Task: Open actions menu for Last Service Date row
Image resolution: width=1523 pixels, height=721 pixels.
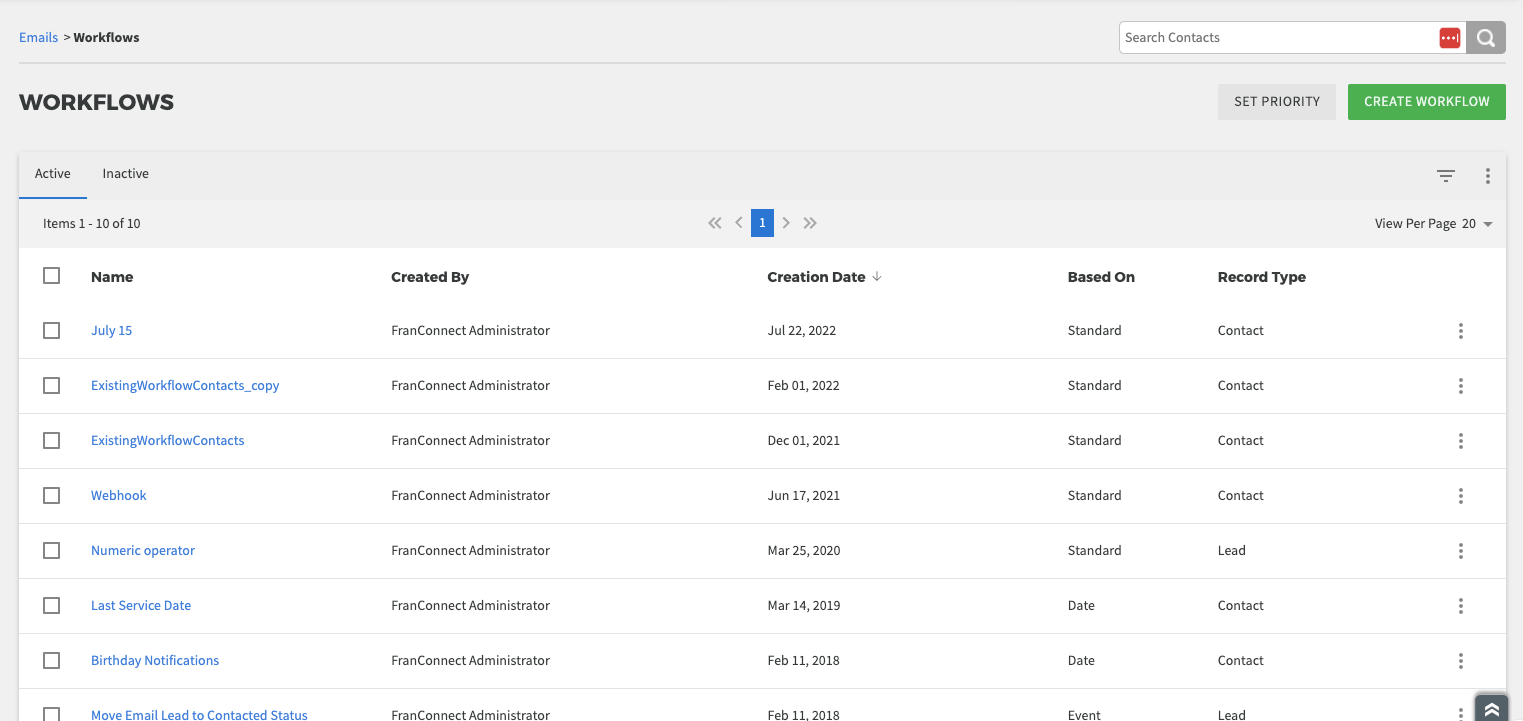Action: 1461,606
